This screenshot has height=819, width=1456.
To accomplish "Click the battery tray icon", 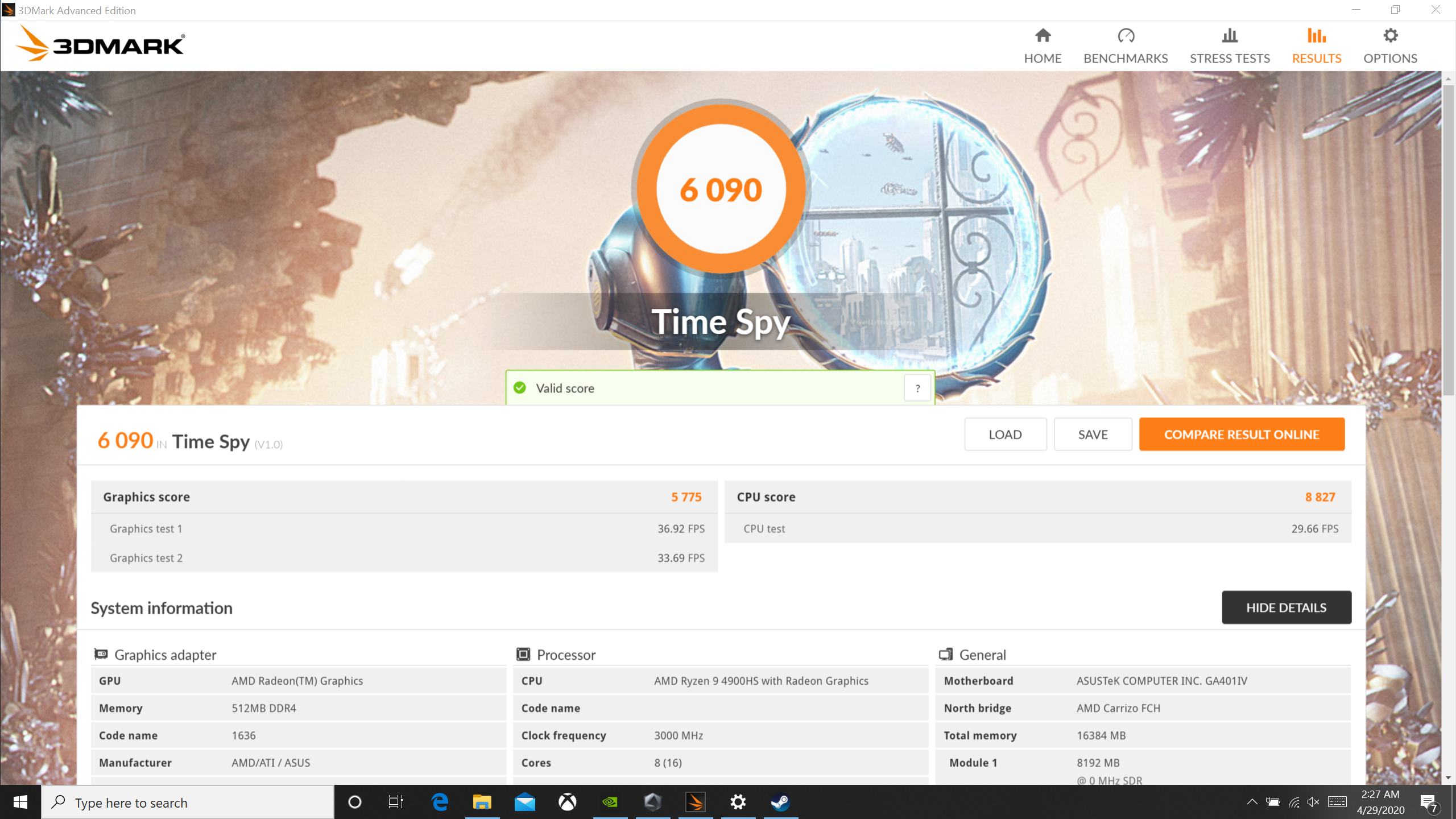I will 1272,802.
